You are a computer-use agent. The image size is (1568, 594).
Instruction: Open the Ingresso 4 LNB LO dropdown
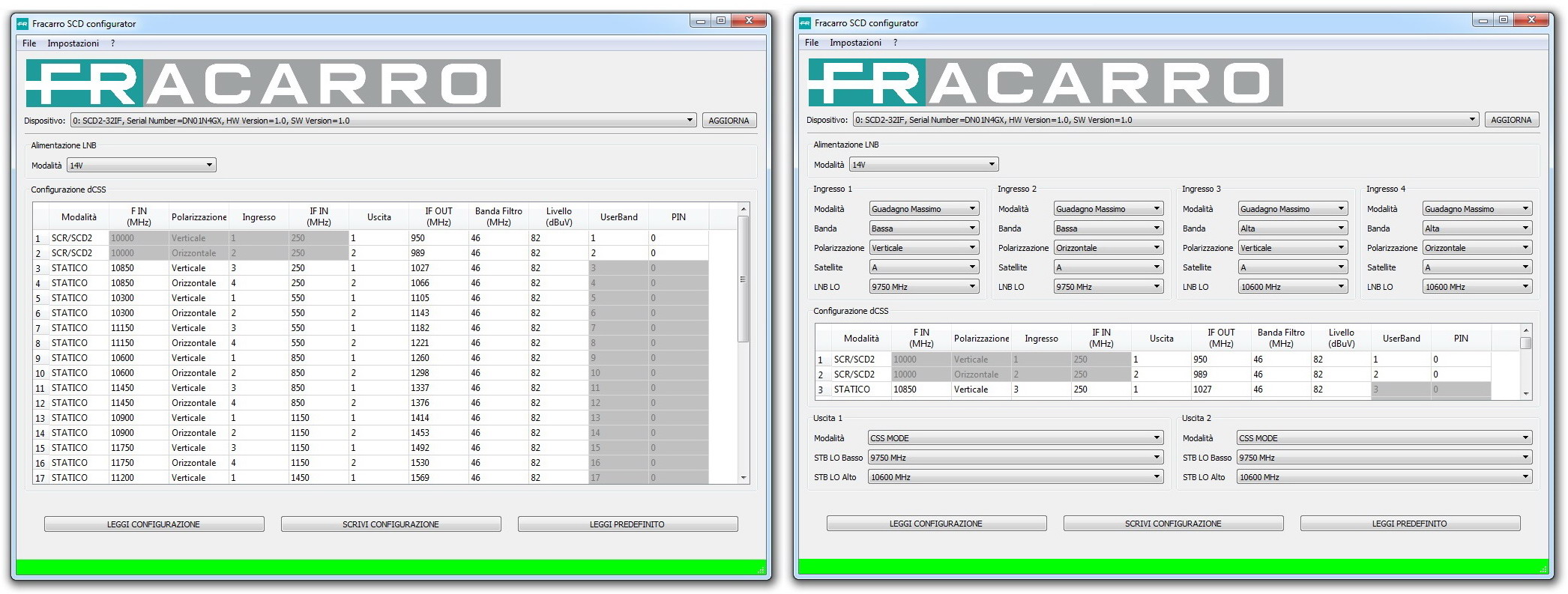pyautogui.click(x=1477, y=287)
